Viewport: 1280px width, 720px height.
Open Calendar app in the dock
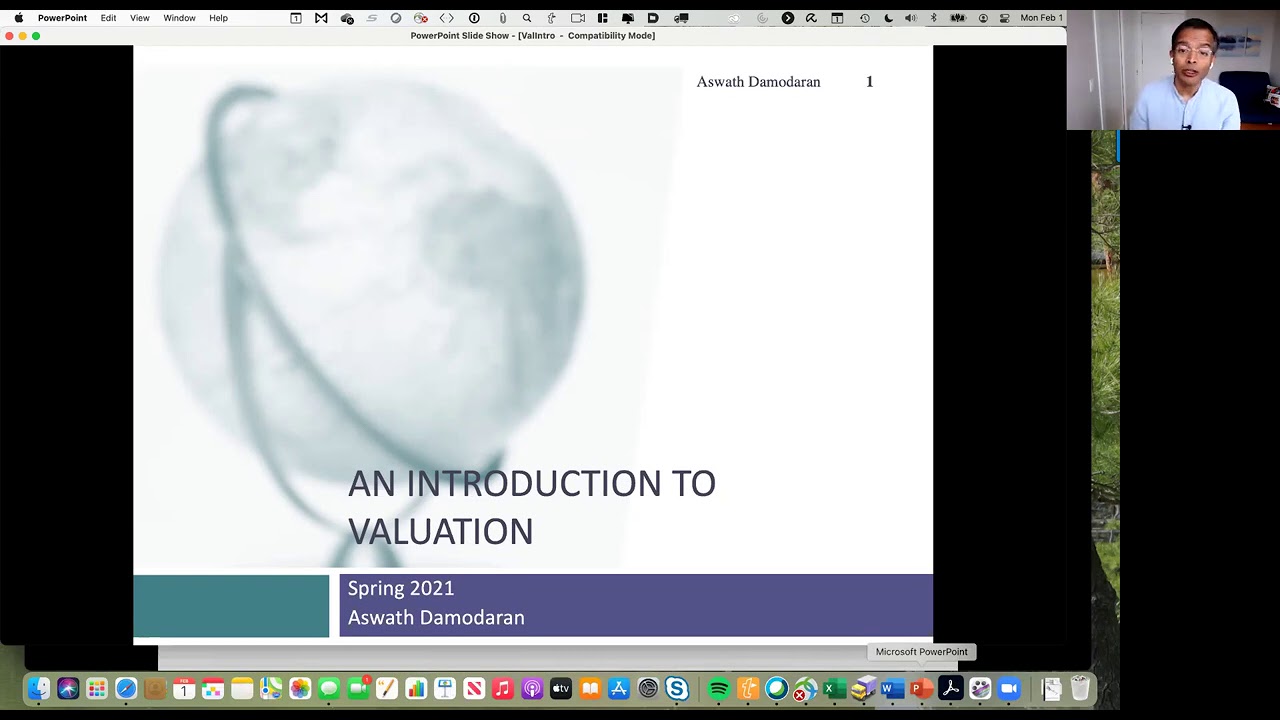click(184, 689)
